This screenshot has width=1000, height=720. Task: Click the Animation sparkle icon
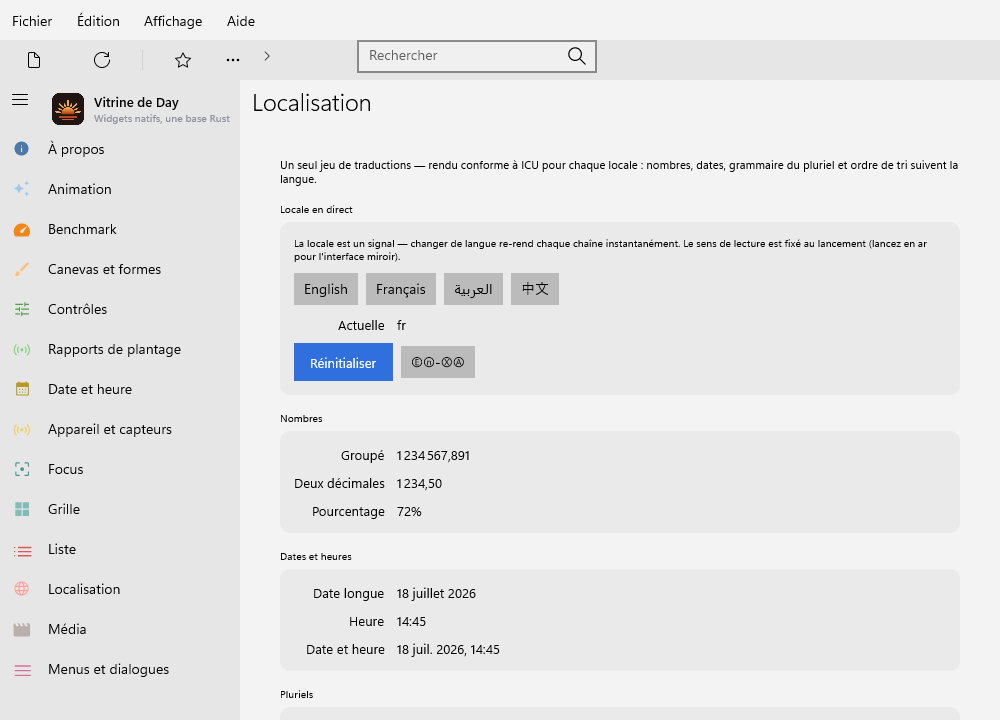click(x=22, y=189)
